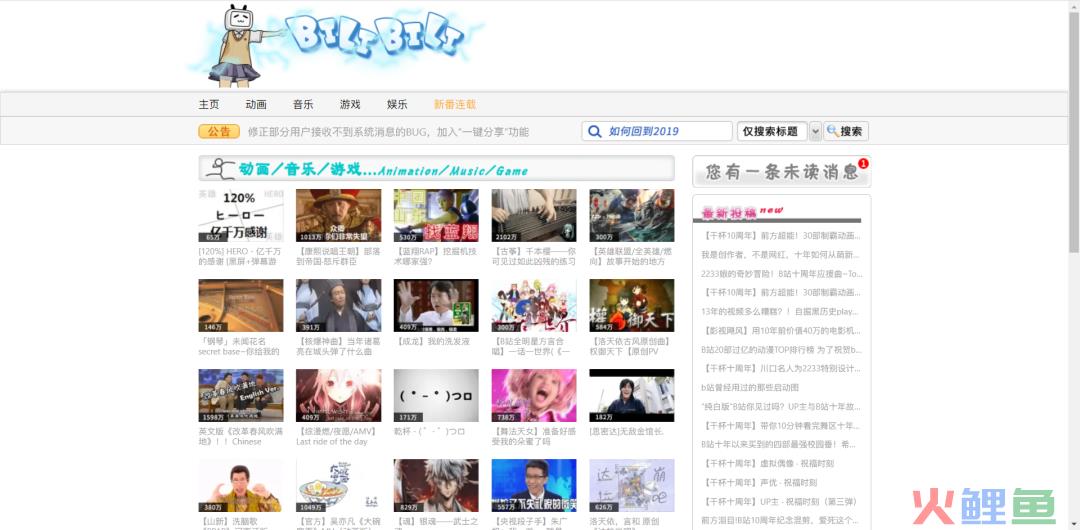Open the Last ride of the day AMV thumbnail
The height and width of the screenshot is (530, 1080).
pos(338,396)
